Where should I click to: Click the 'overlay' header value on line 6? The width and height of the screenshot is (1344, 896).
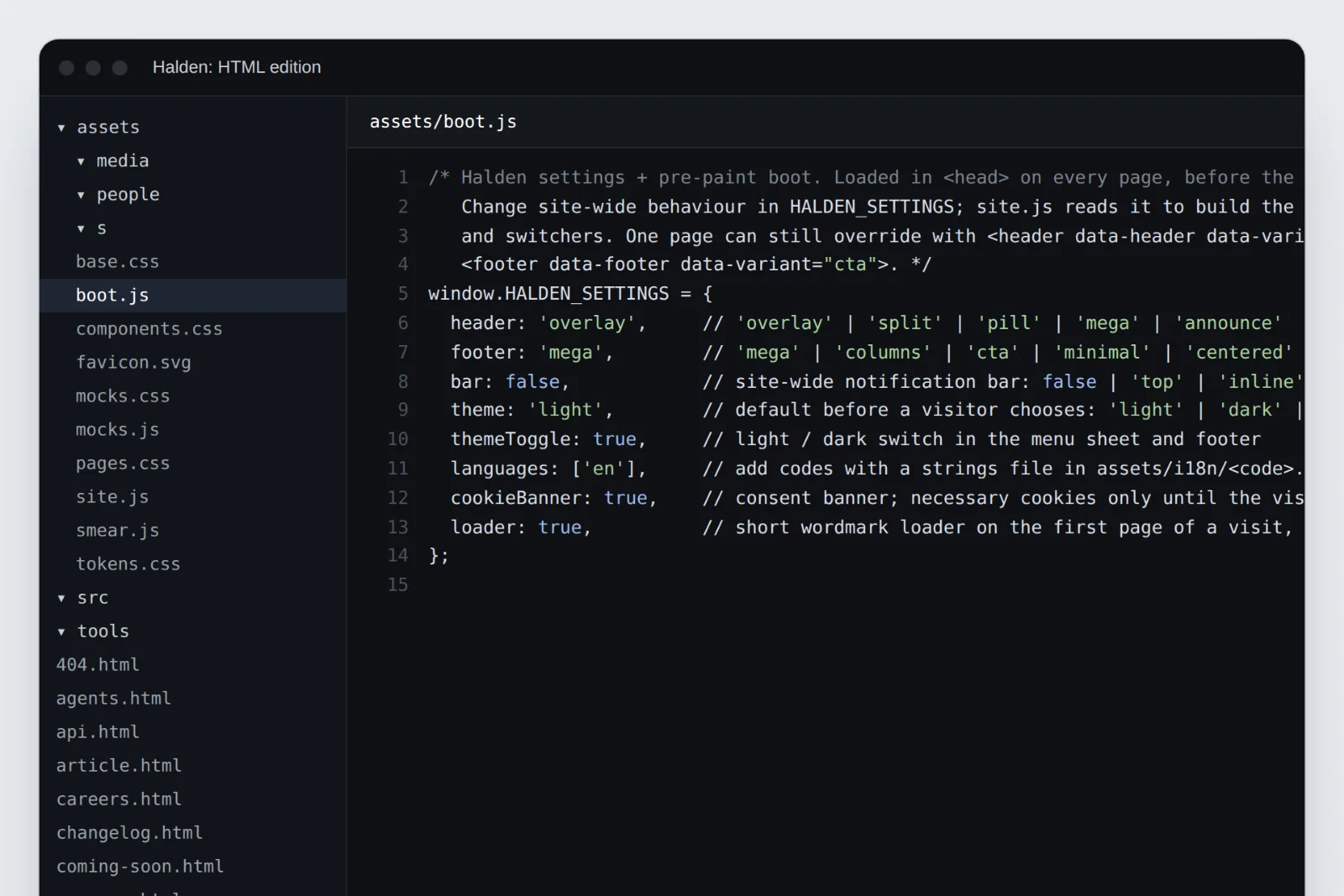click(x=587, y=323)
